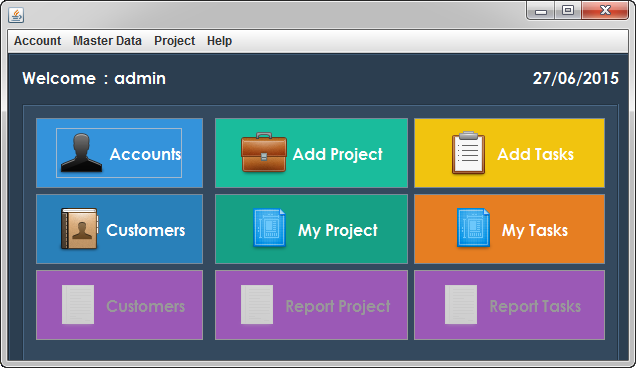Open the Accounts tile label

click(145, 154)
